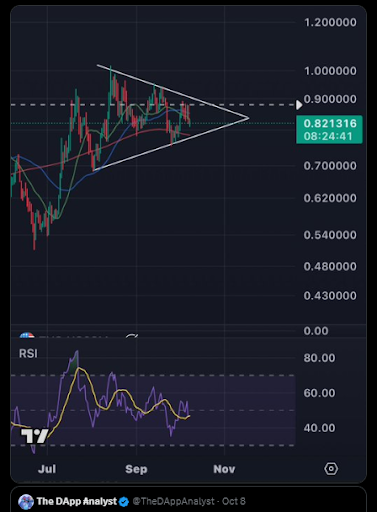Image resolution: width=377 pixels, height=512 pixels.
Task: Click the Oct 8 post date
Action: click(x=234, y=501)
